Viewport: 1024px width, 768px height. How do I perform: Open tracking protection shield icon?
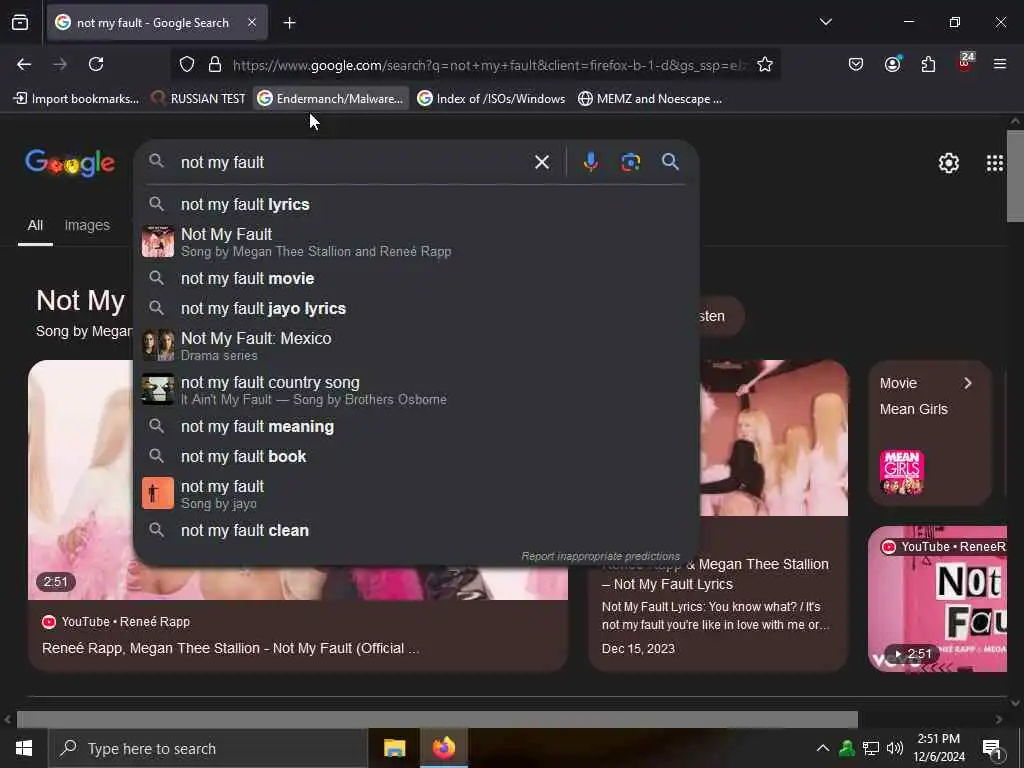click(187, 65)
